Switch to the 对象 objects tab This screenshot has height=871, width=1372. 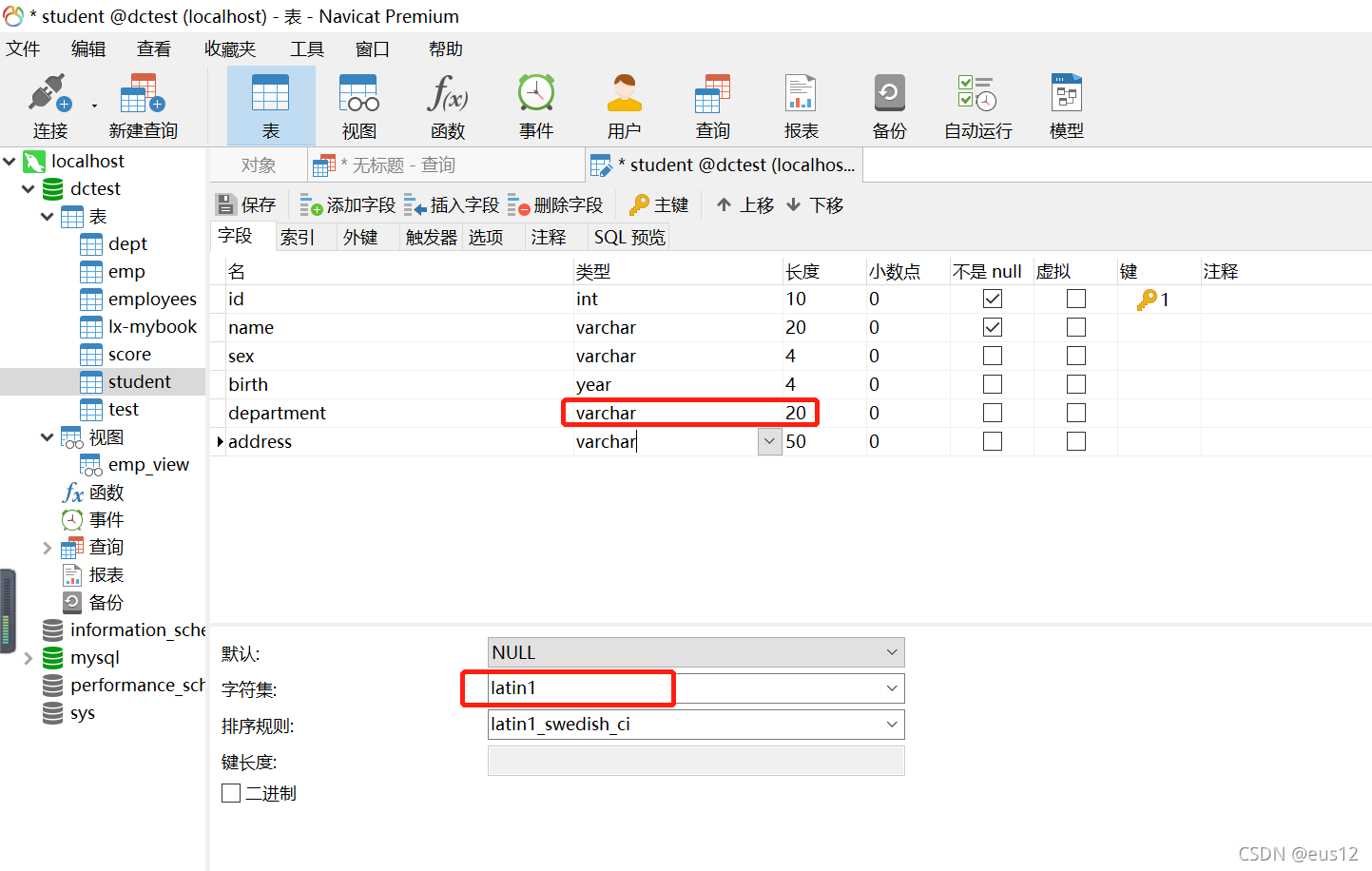pos(259,165)
